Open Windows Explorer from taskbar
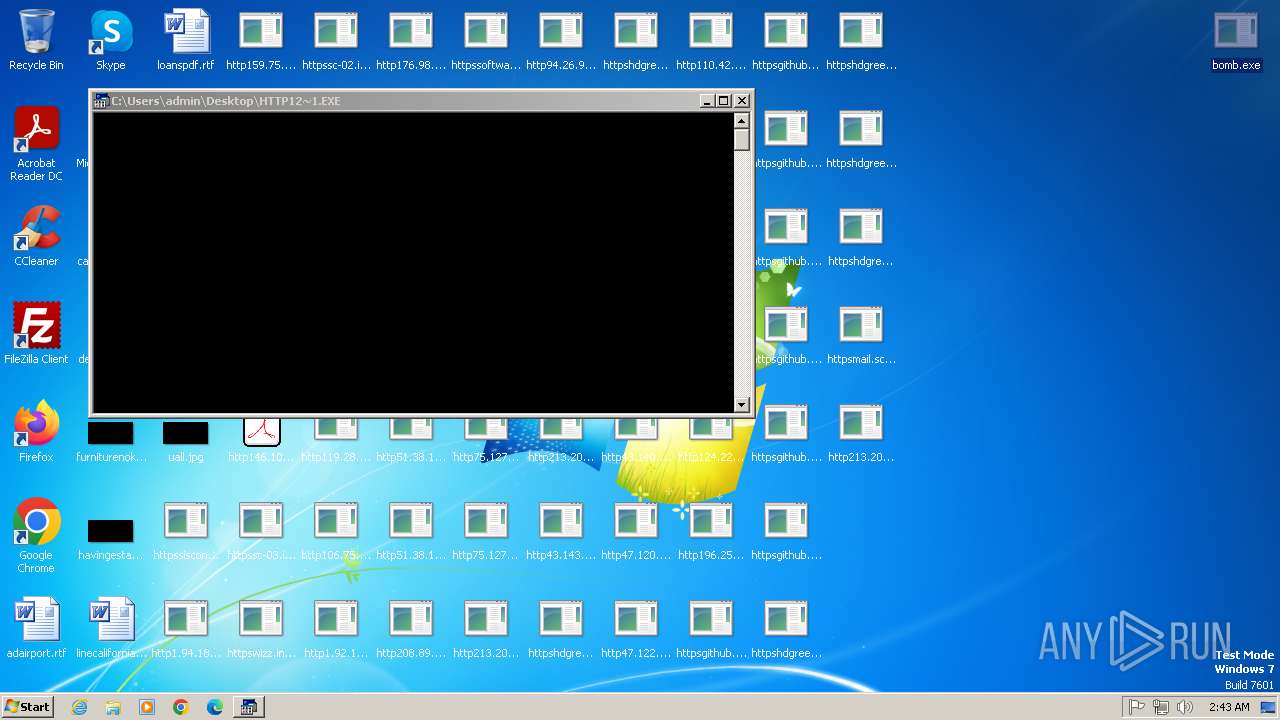The width and height of the screenshot is (1280, 720). 113,707
